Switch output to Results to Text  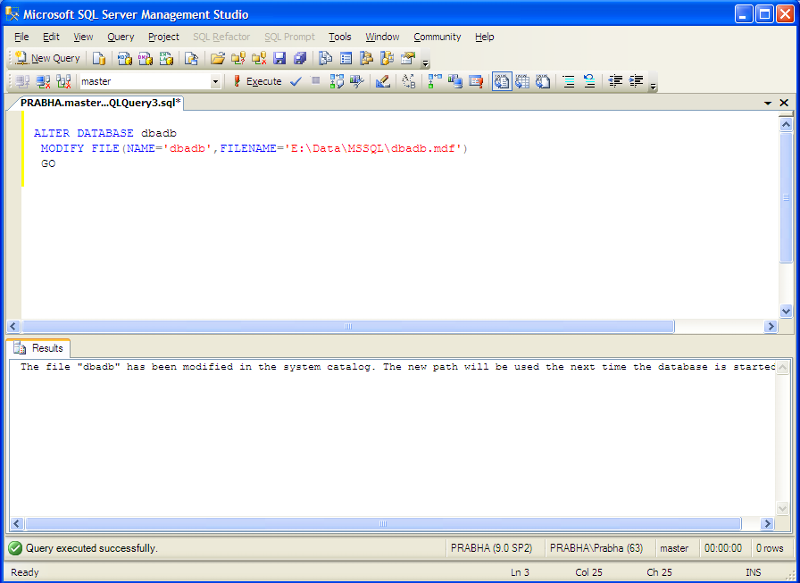[502, 81]
